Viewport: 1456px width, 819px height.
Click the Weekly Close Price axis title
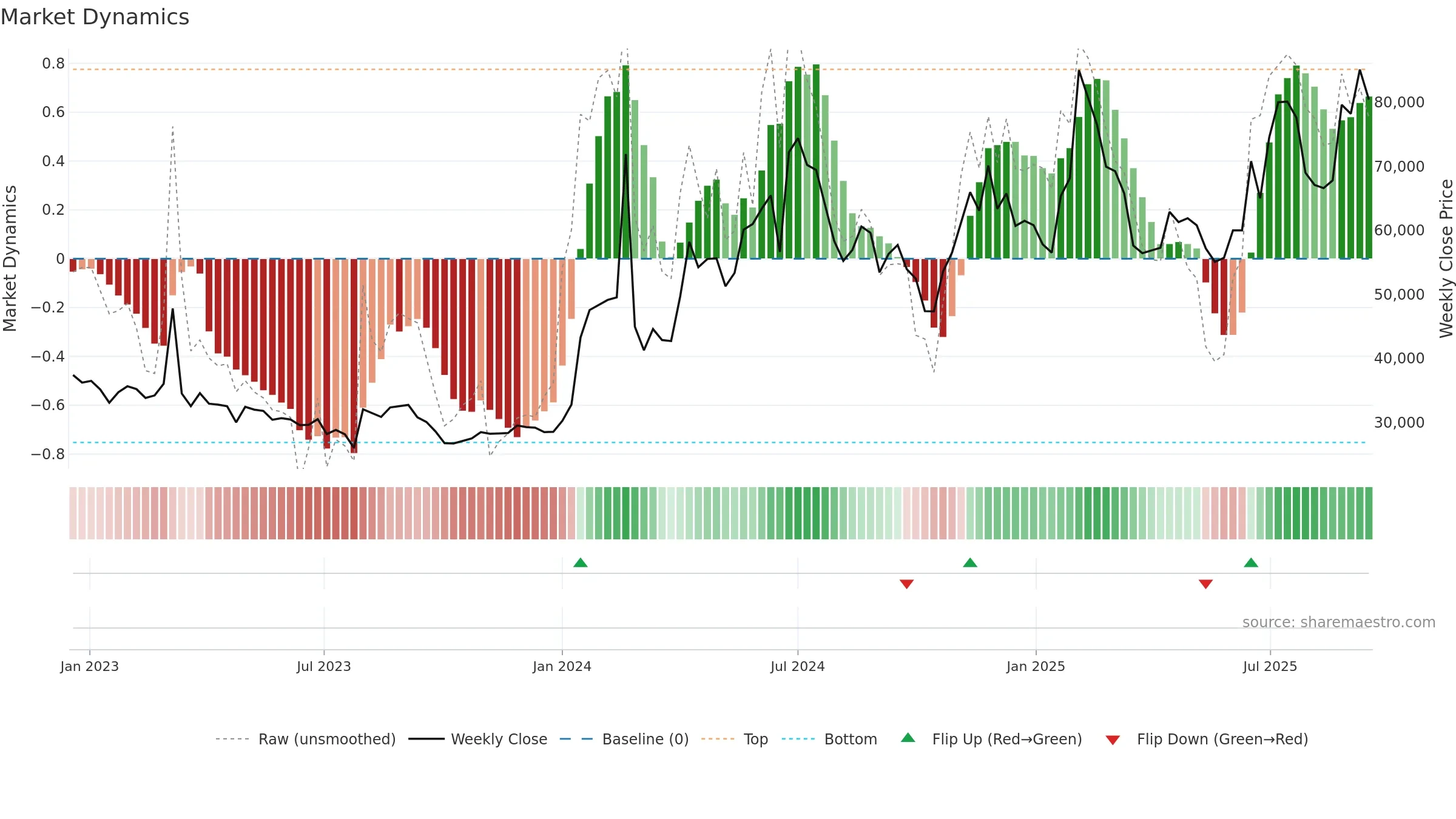click(1446, 258)
